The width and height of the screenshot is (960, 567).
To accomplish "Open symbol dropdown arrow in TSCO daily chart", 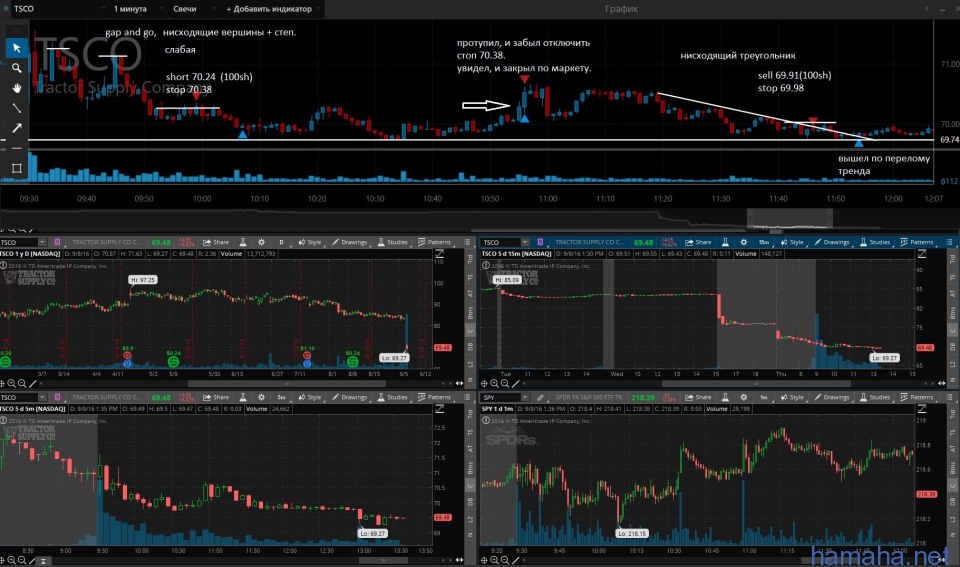I will pyautogui.click(x=42, y=242).
